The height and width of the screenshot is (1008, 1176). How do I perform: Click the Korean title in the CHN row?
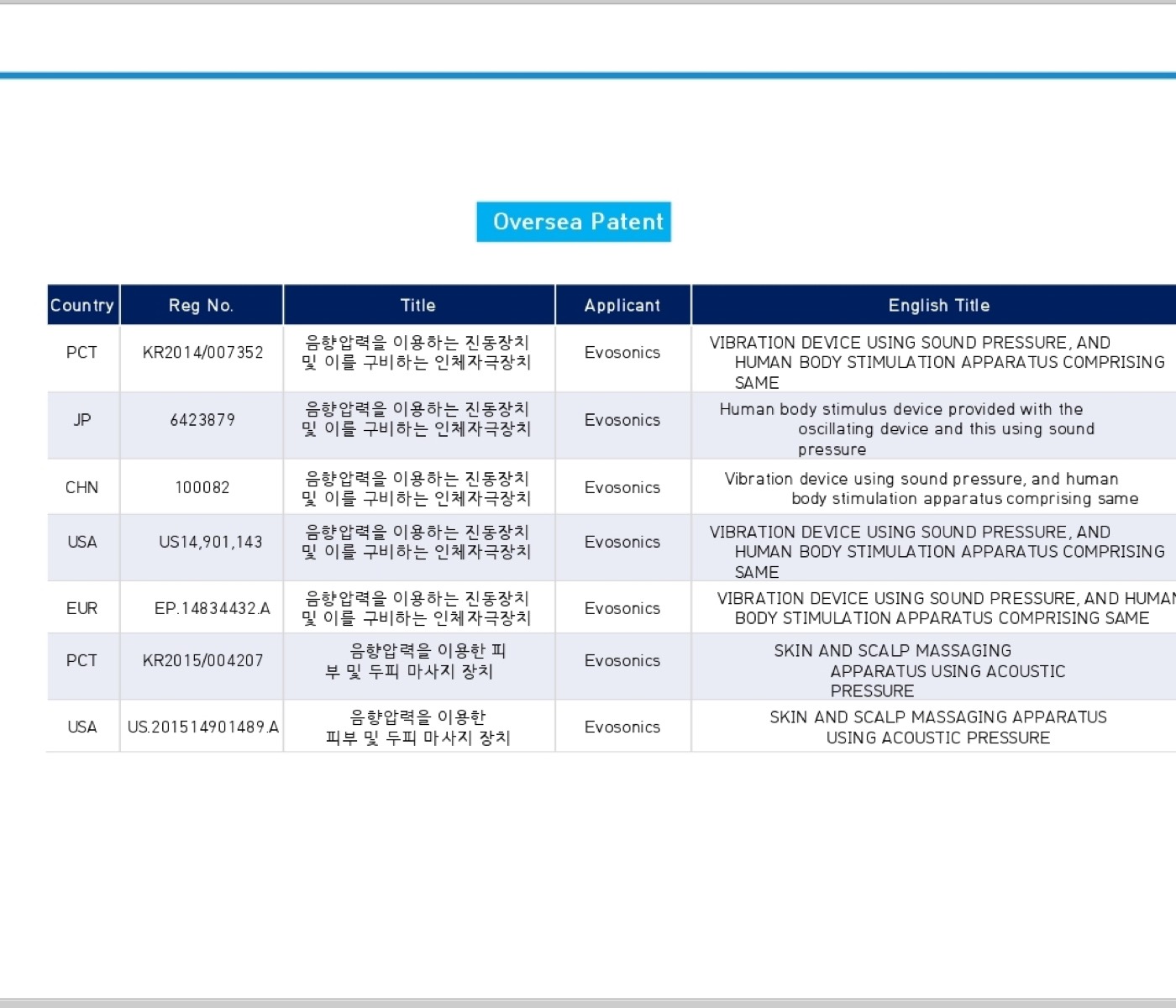click(417, 488)
